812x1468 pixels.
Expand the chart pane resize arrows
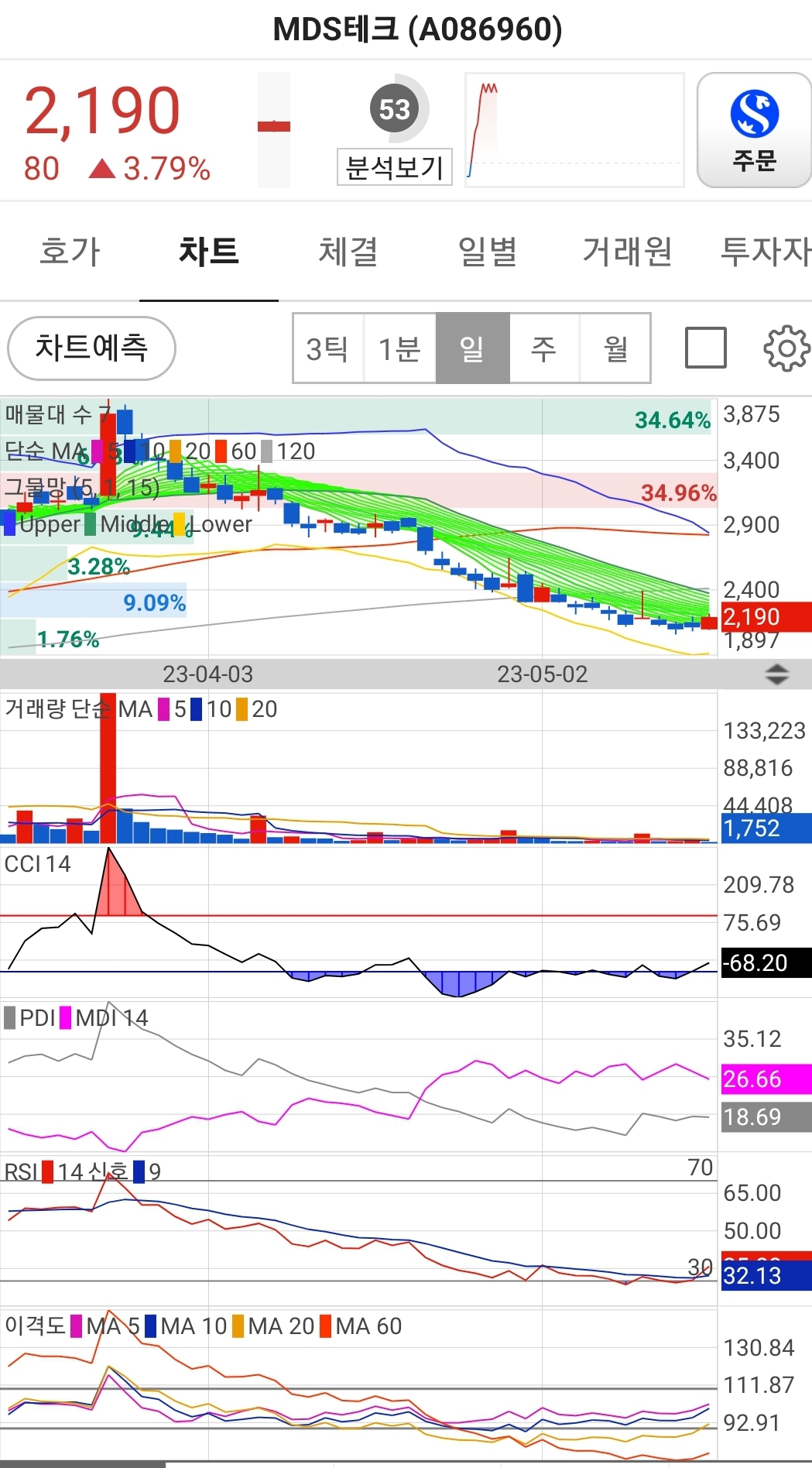coord(776,674)
